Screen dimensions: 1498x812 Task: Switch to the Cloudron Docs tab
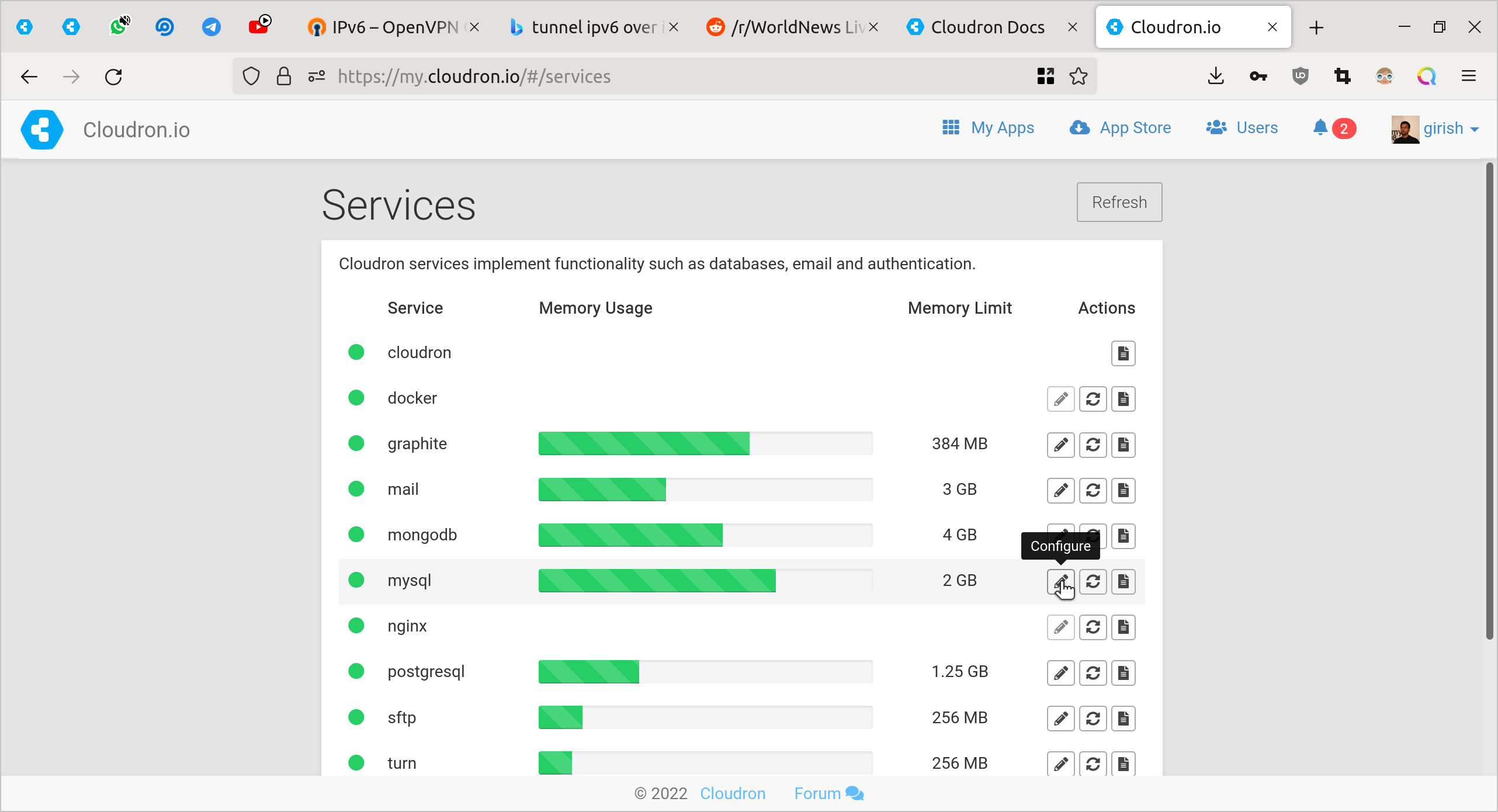coord(987,27)
